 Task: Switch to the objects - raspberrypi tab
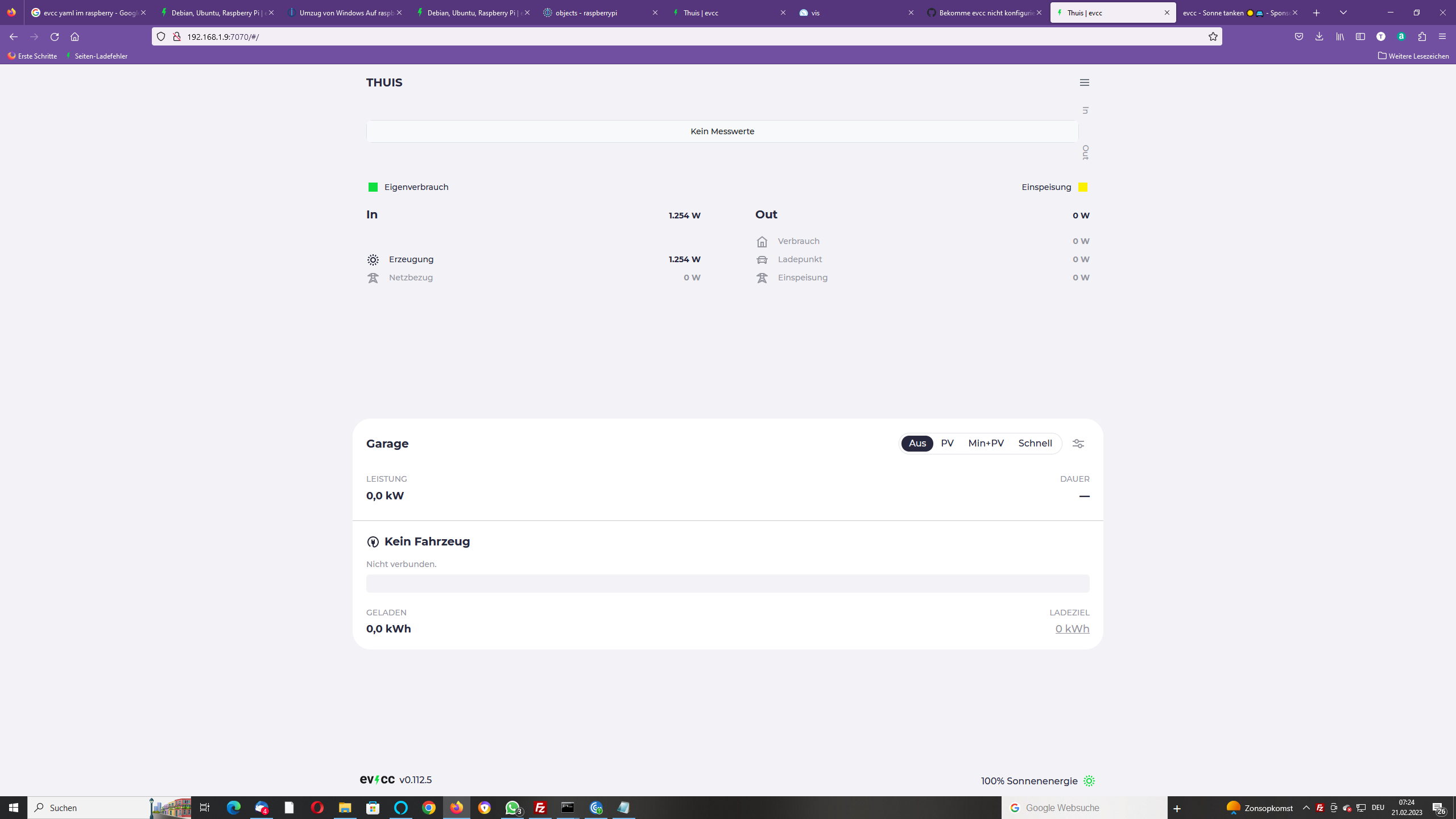click(600, 13)
